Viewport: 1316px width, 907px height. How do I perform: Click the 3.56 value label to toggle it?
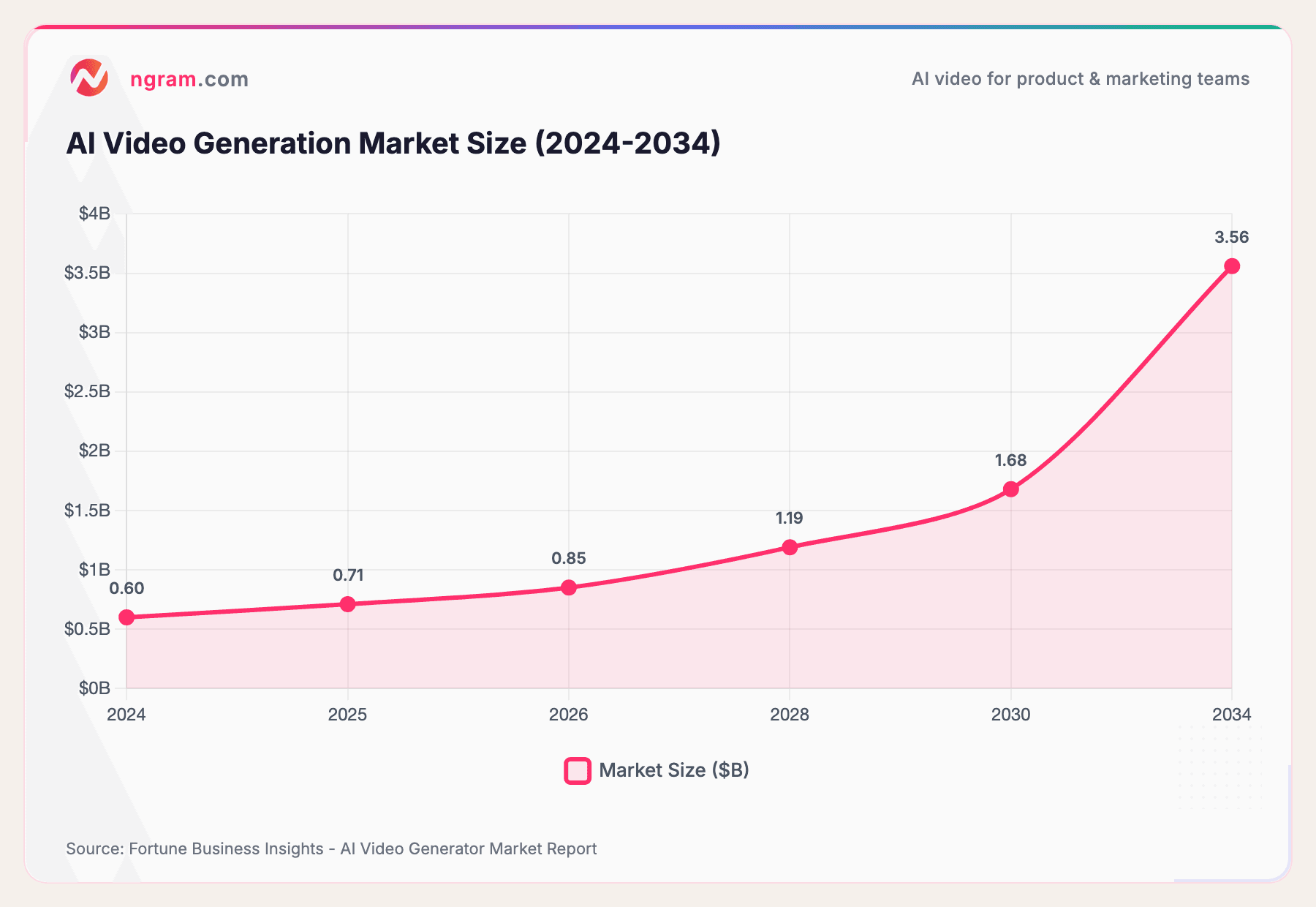pos(1232,236)
